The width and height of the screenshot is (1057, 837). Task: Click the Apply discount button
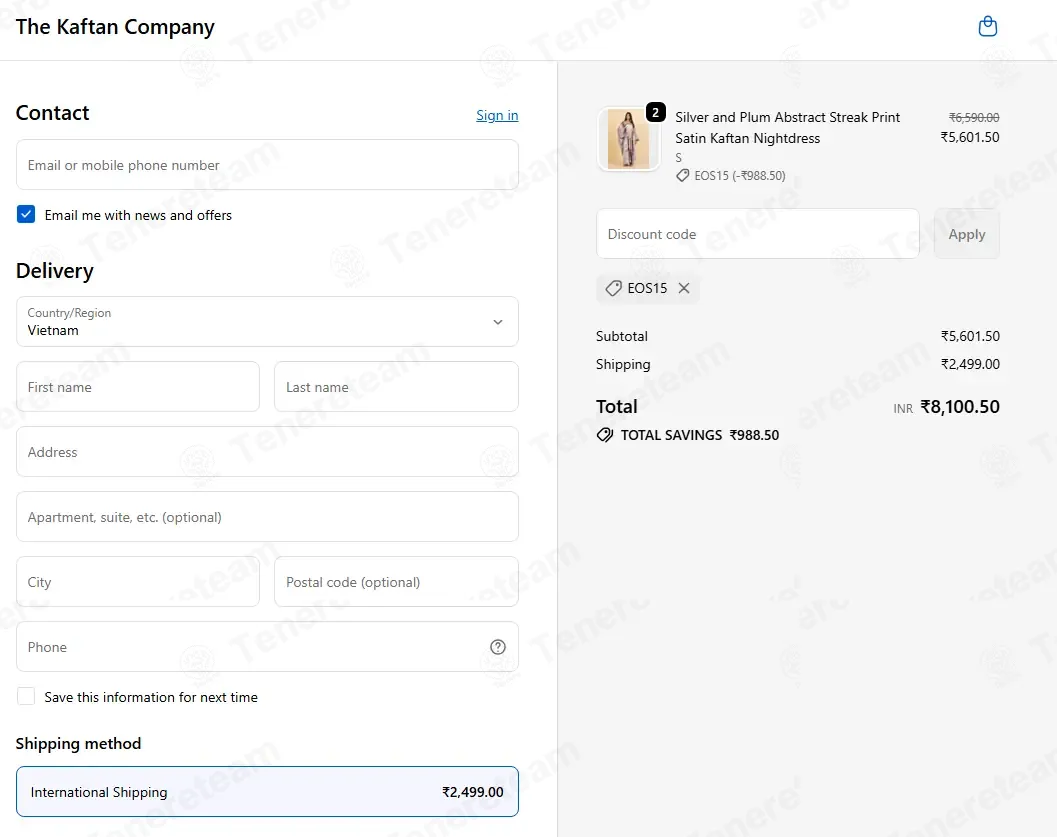coord(967,234)
